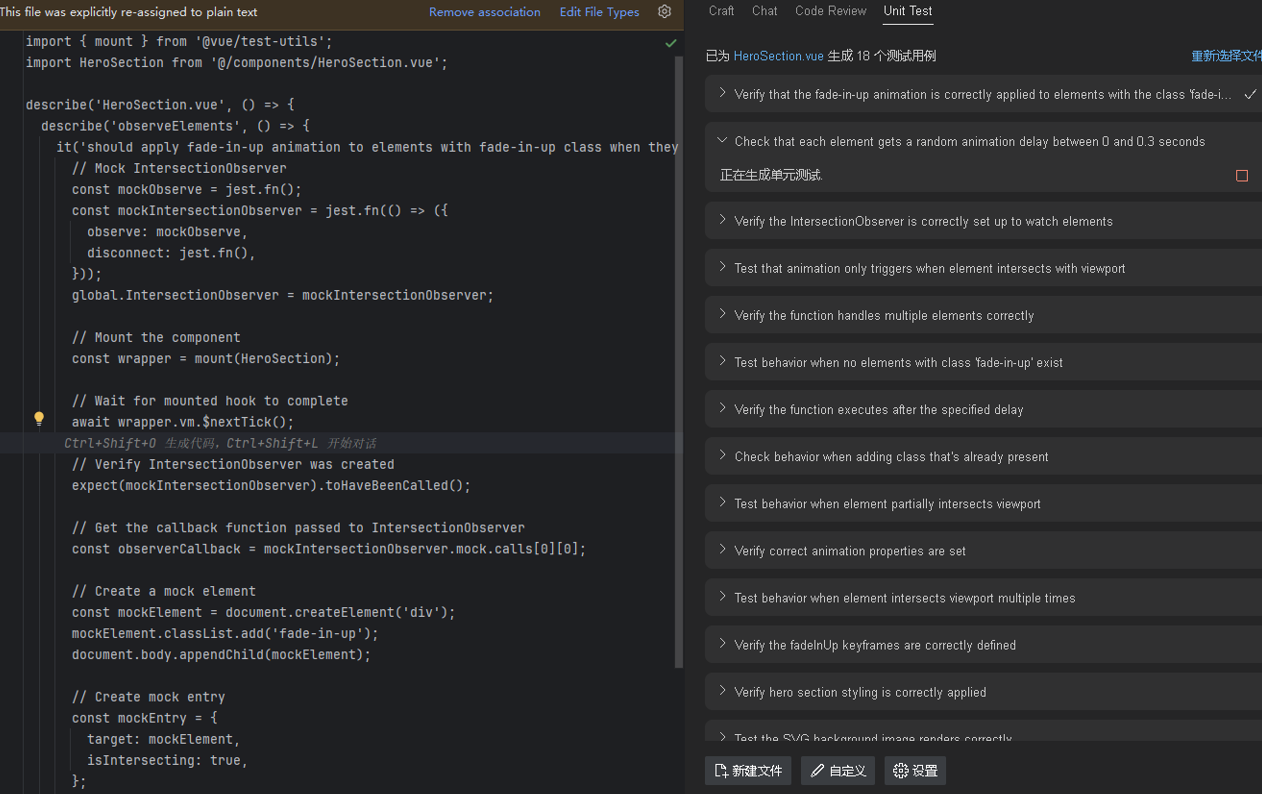Open the HeroSection.vue file link

778,56
